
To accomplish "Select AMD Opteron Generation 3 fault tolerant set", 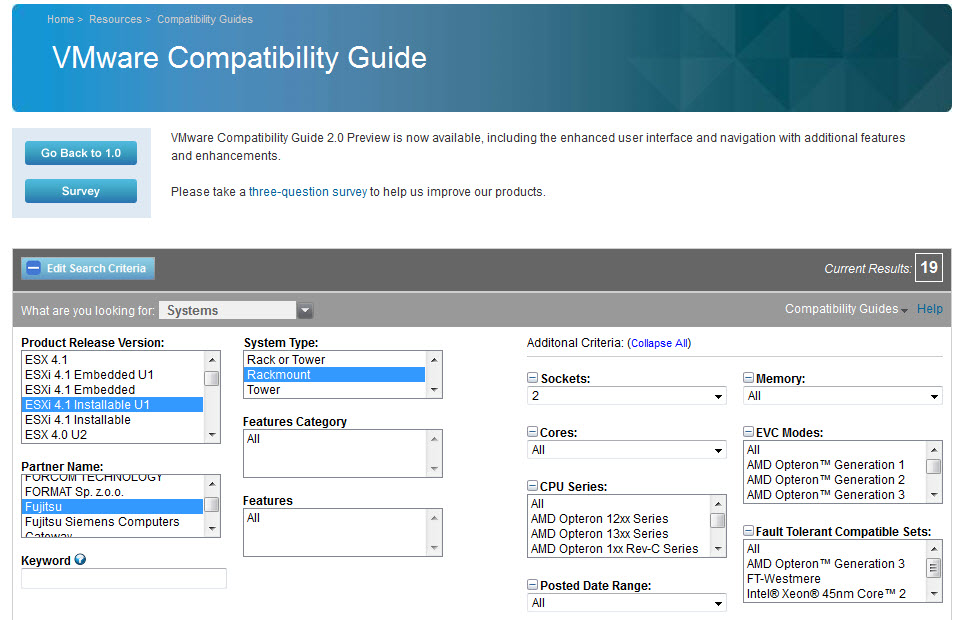I will pyautogui.click(x=835, y=564).
